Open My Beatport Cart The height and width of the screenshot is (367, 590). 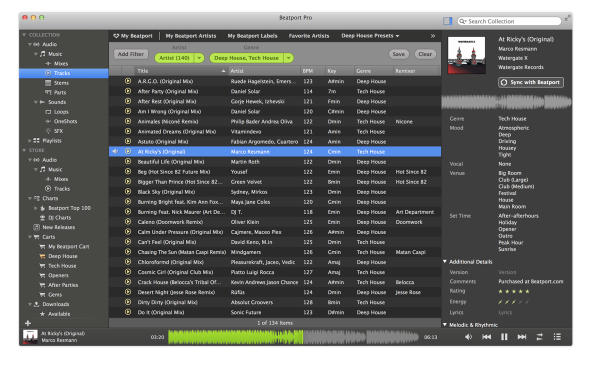[68, 247]
